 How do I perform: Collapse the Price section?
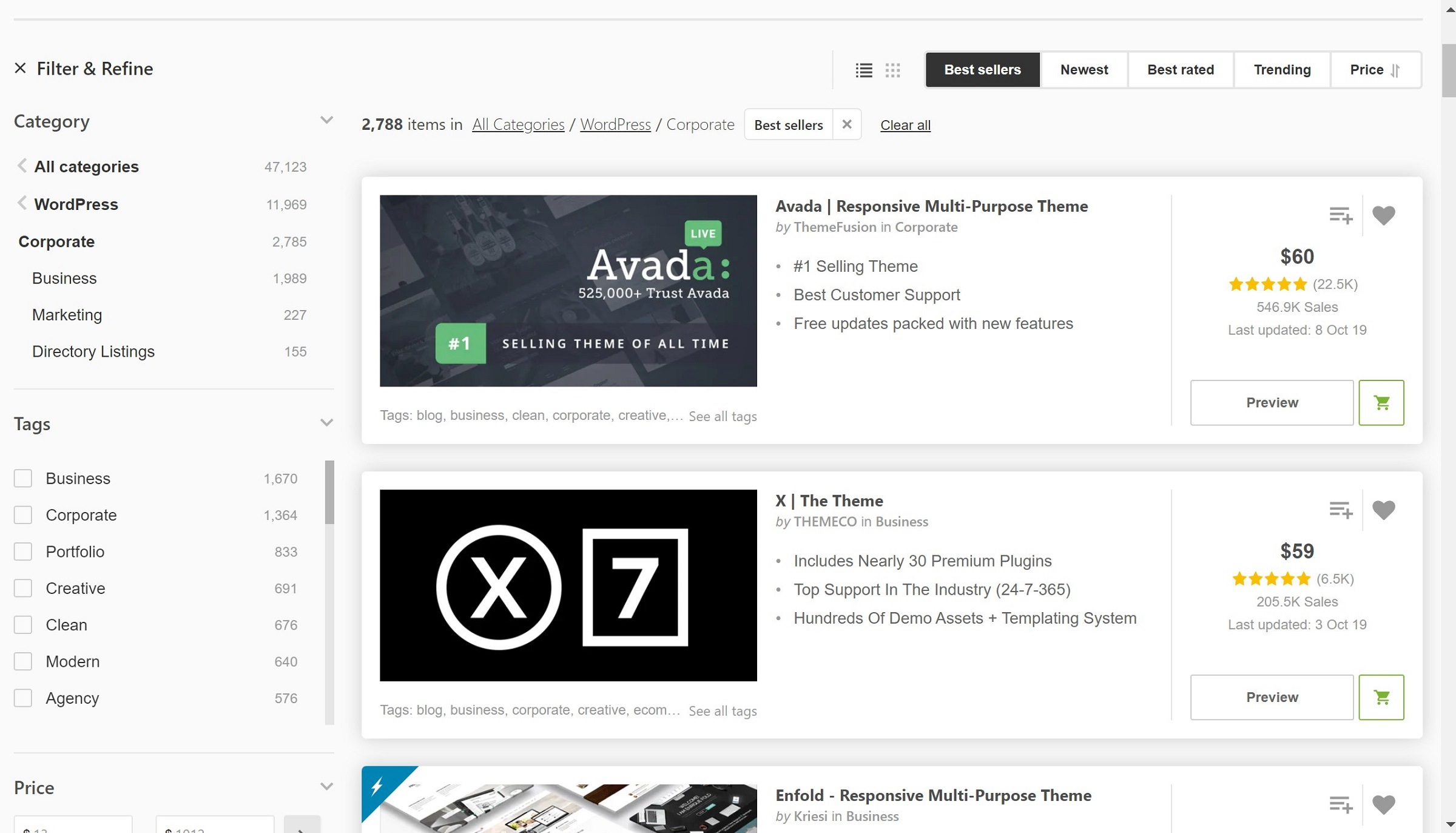point(326,787)
